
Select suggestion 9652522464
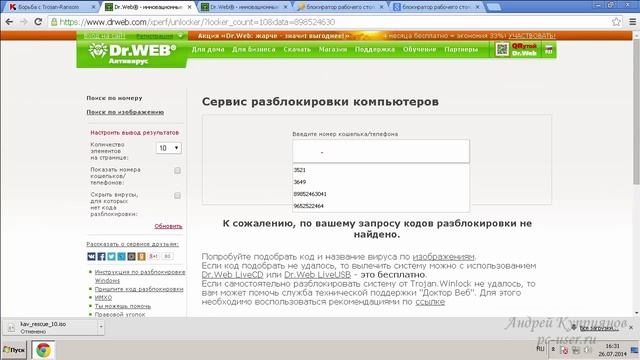pos(381,206)
